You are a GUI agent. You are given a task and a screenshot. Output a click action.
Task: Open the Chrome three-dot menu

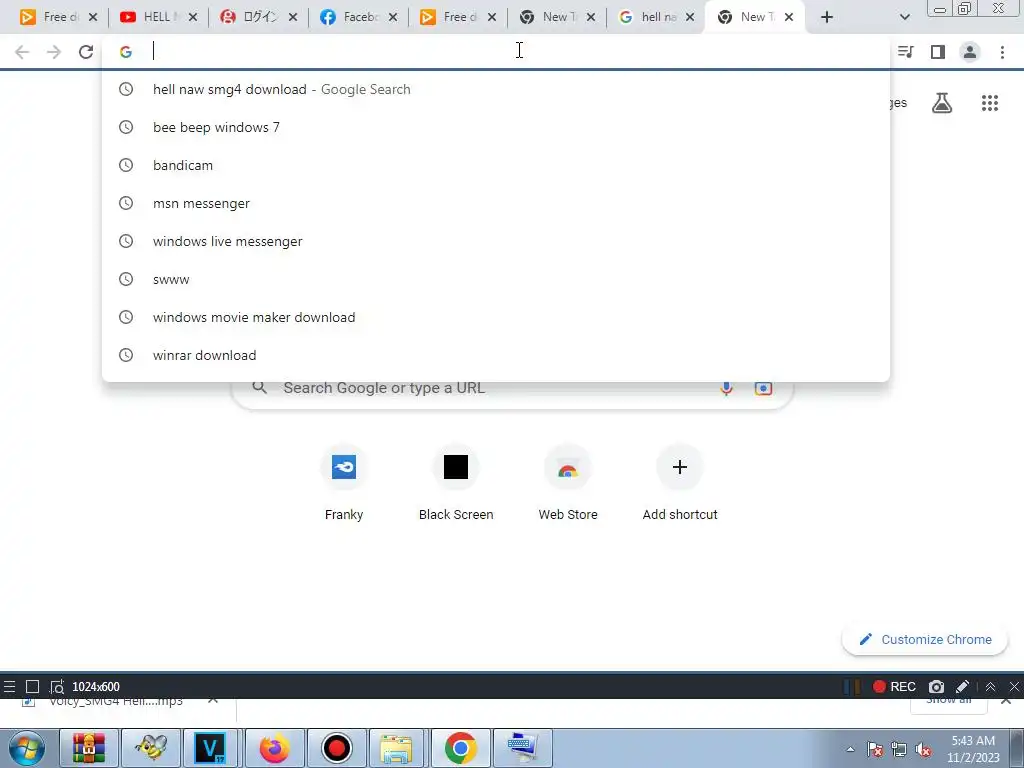[x=1002, y=52]
